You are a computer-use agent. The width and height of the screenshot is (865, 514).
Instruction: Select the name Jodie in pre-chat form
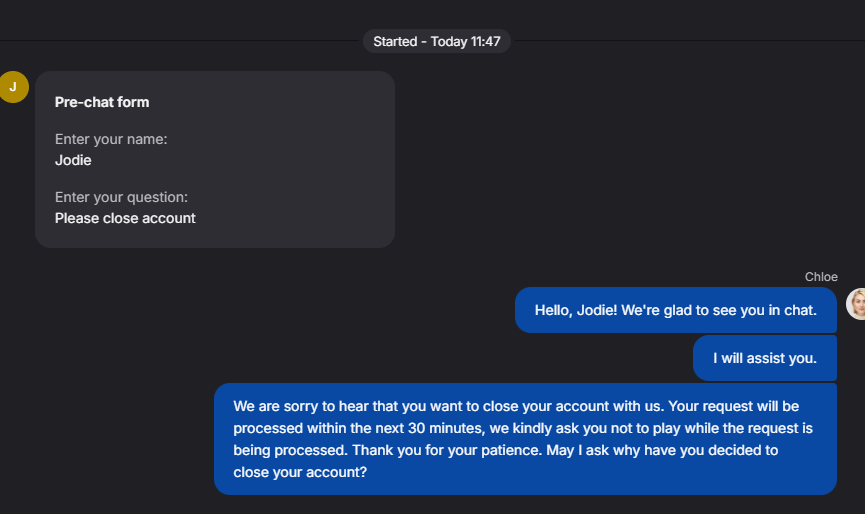(x=73, y=159)
